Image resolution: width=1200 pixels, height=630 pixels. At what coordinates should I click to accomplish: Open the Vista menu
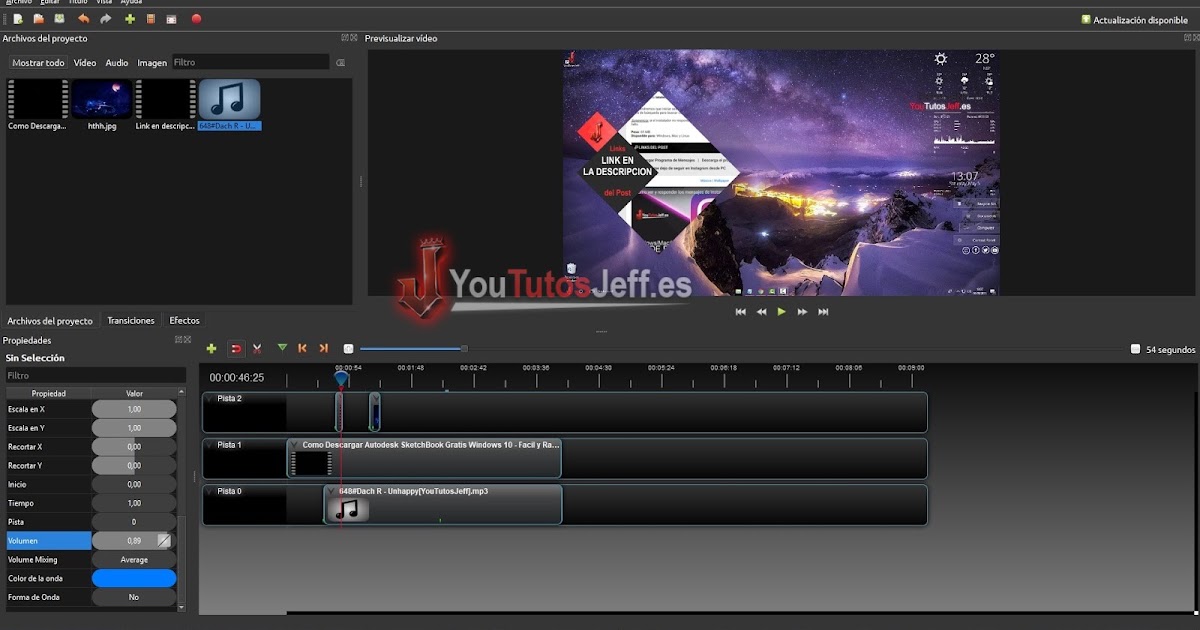[x=104, y=3]
